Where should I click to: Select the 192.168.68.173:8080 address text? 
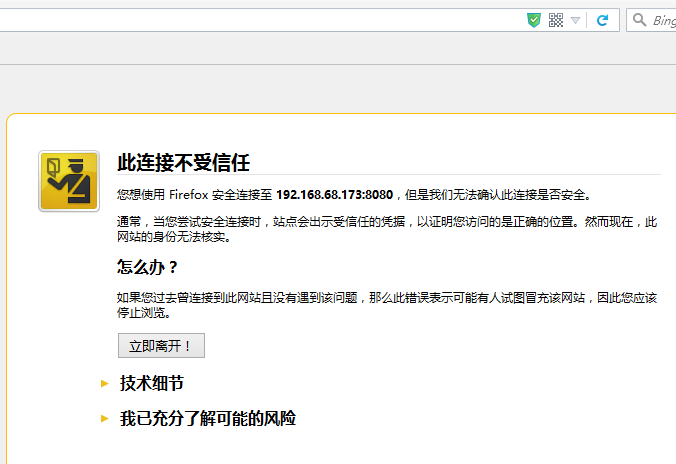point(335,195)
